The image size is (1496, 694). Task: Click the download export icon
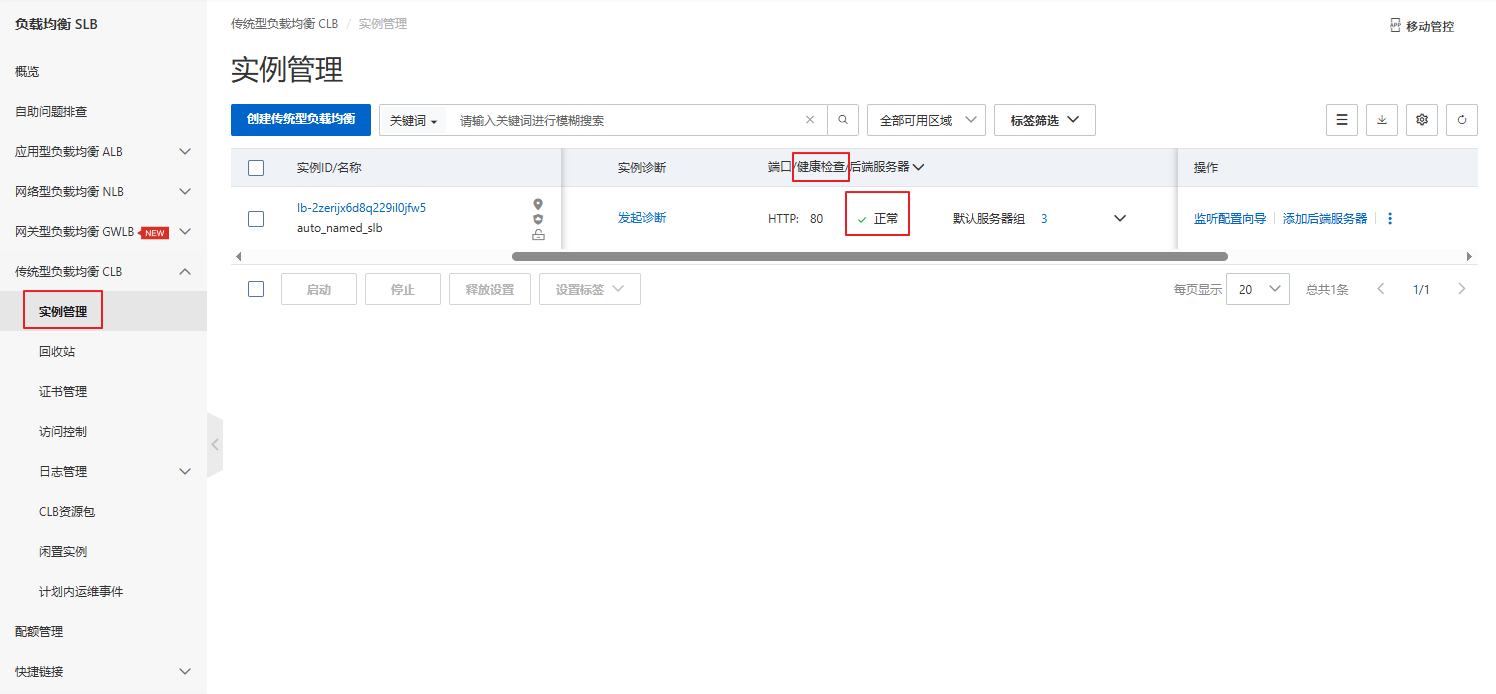click(1382, 120)
